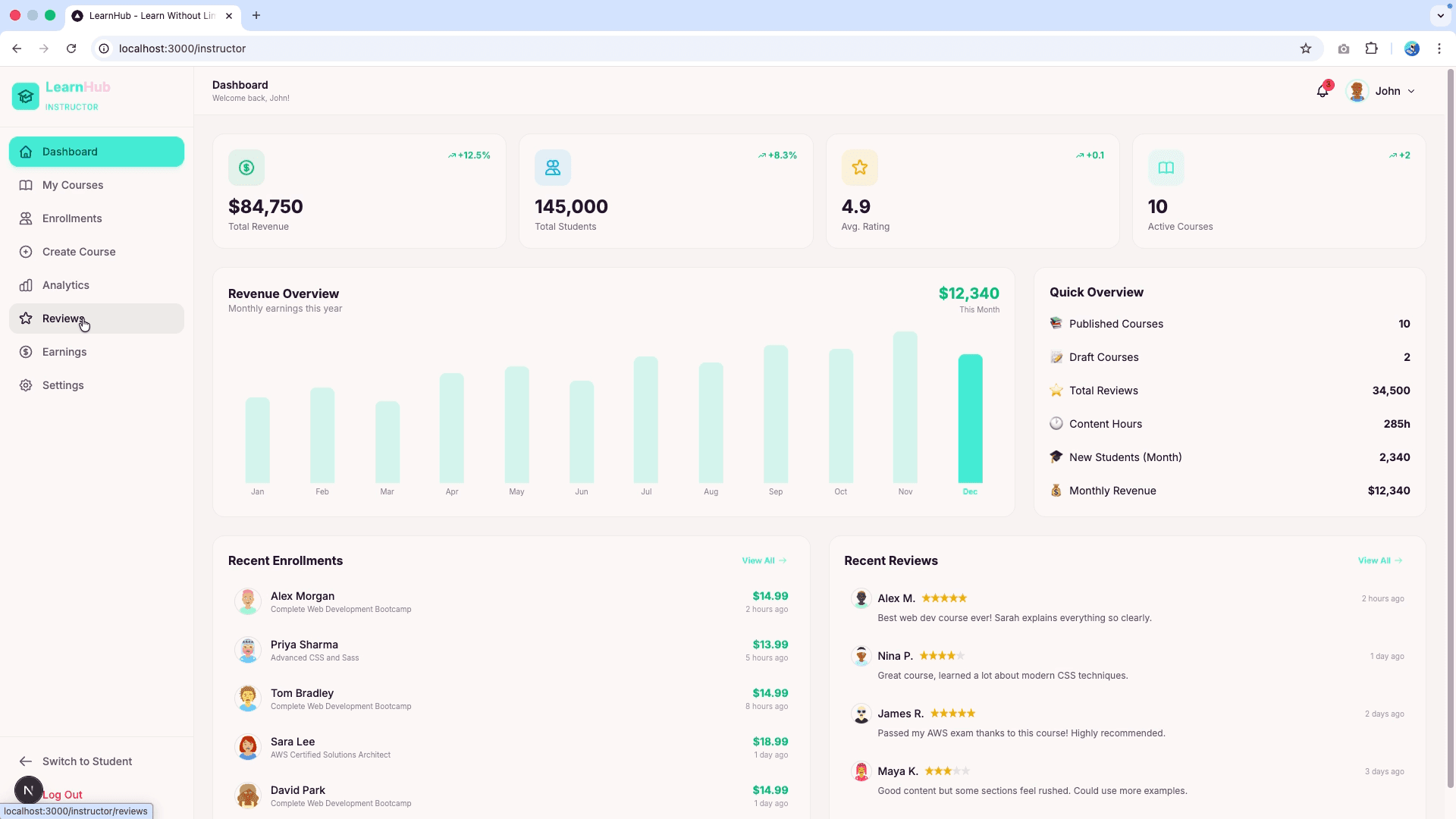Click the Avg. Rating star icon
Image resolution: width=1456 pixels, height=819 pixels.
(860, 168)
